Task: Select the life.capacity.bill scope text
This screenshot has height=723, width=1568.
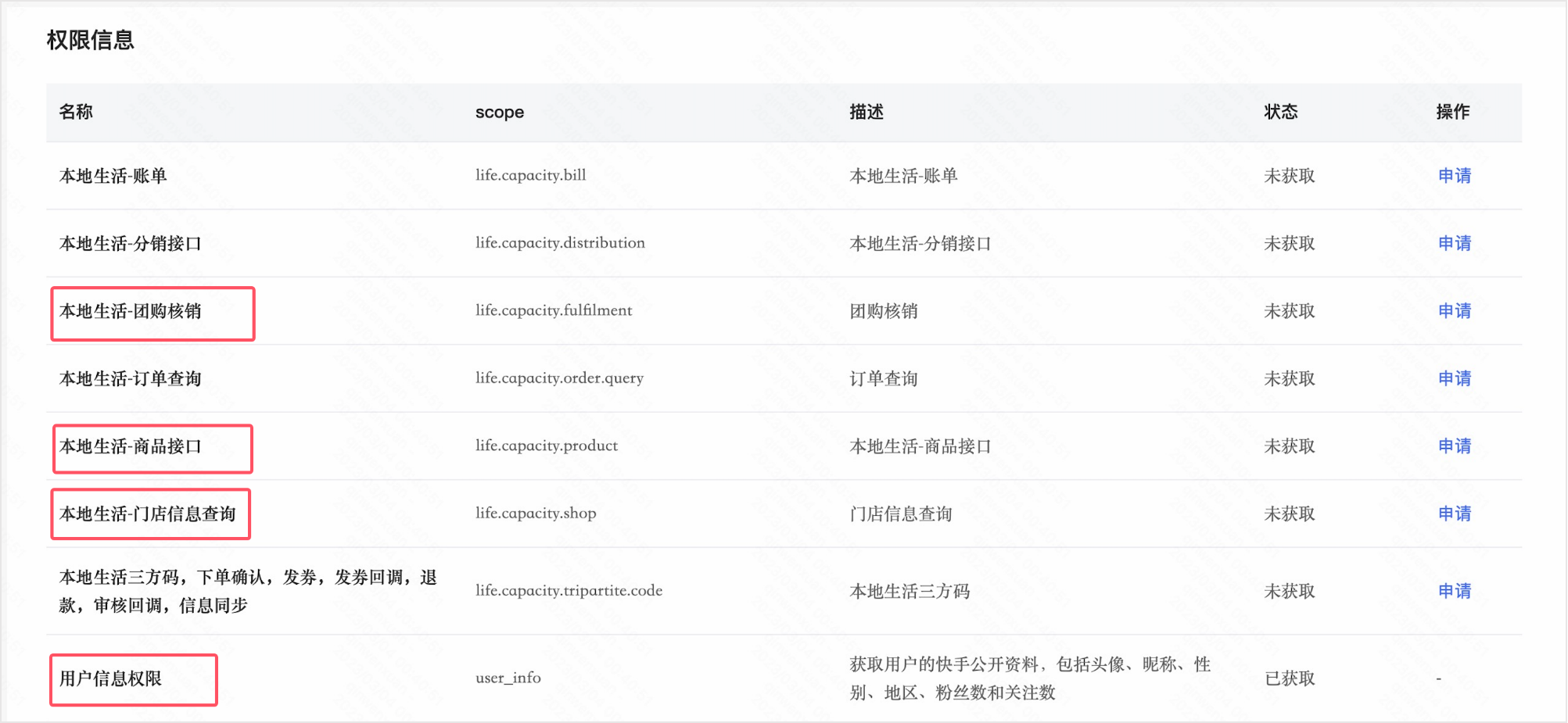Action: [x=530, y=175]
